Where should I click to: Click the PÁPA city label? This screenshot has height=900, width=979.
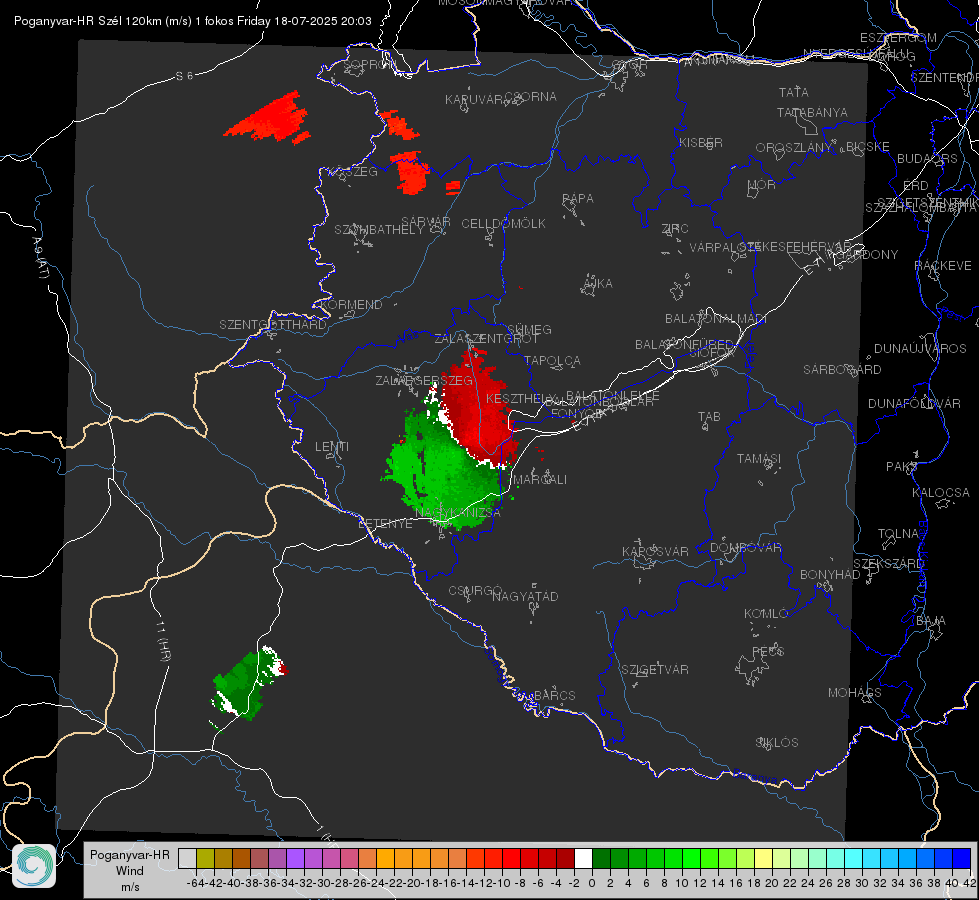pyautogui.click(x=578, y=199)
